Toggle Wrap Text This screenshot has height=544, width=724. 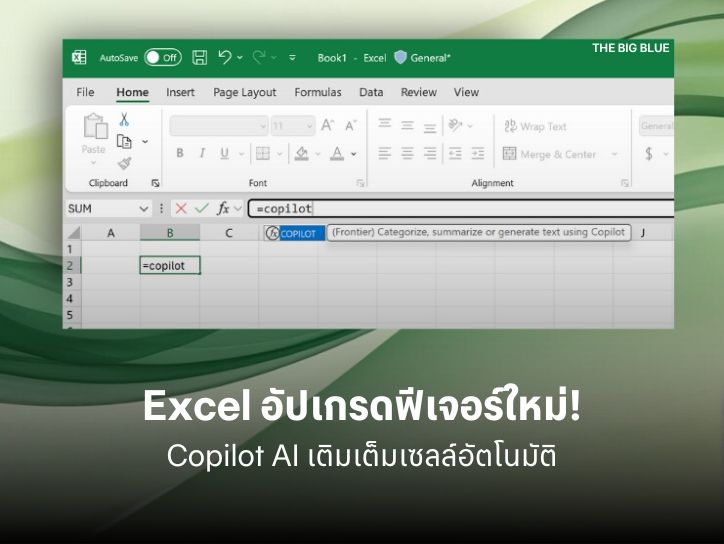click(536, 126)
